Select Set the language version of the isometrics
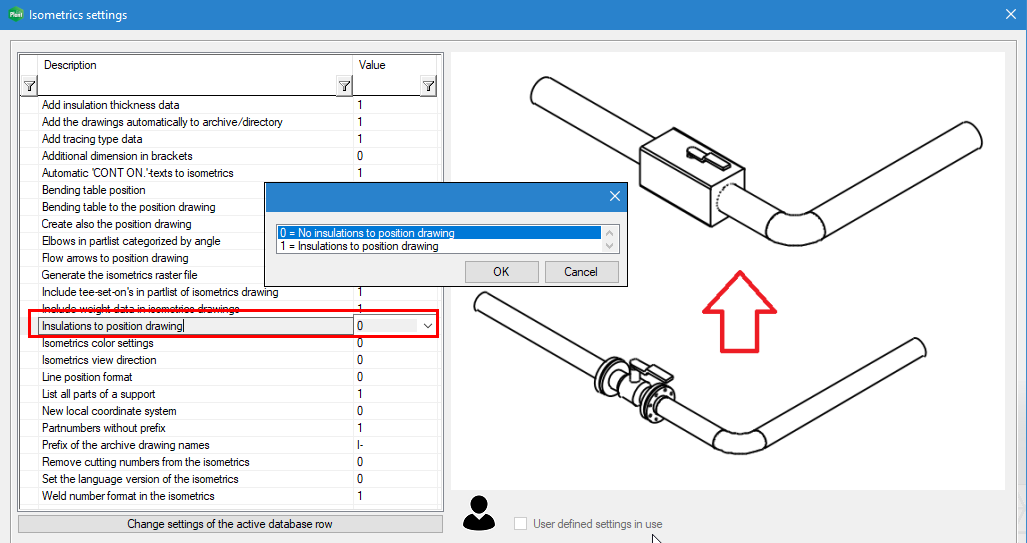1027x543 pixels. [229, 479]
